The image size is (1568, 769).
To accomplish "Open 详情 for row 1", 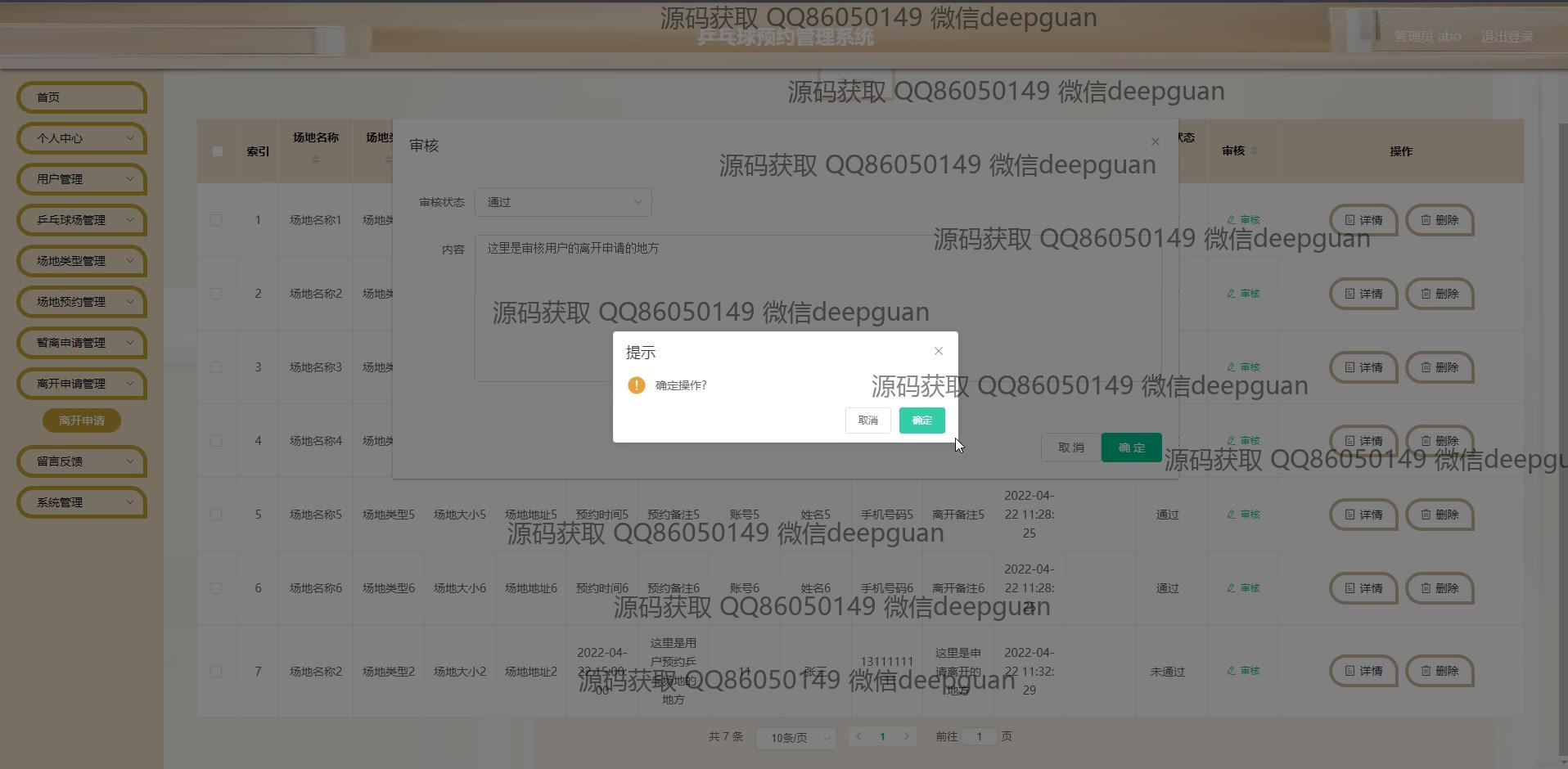I will pos(1363,220).
